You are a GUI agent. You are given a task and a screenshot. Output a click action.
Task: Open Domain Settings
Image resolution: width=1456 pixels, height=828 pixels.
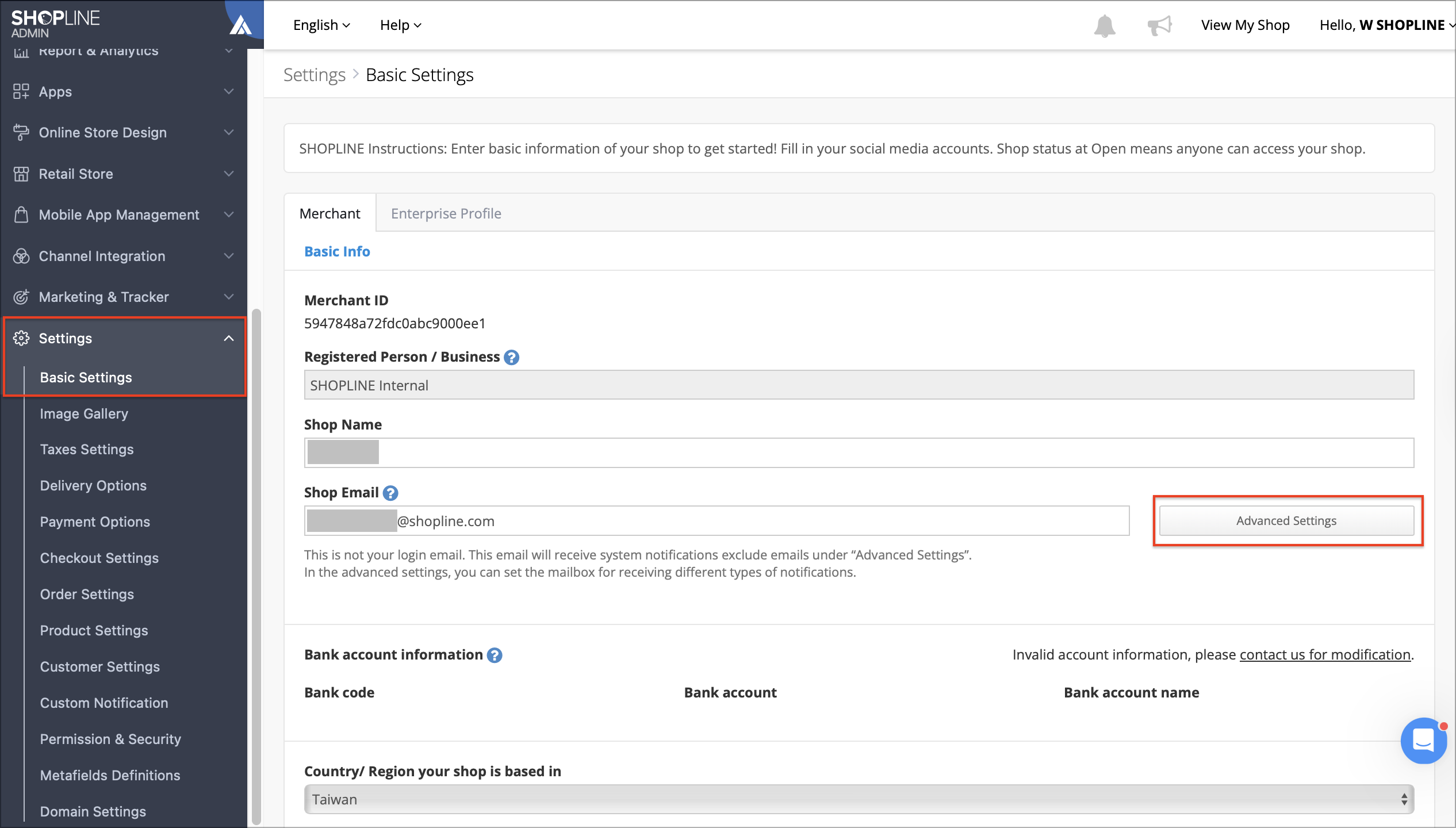tap(93, 811)
